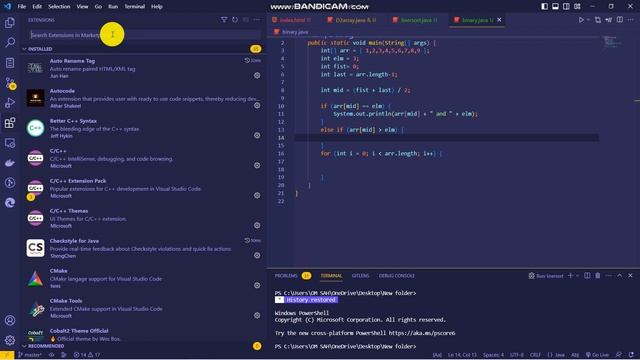Change Spaces: 4 indentation setting

click(x=493, y=355)
